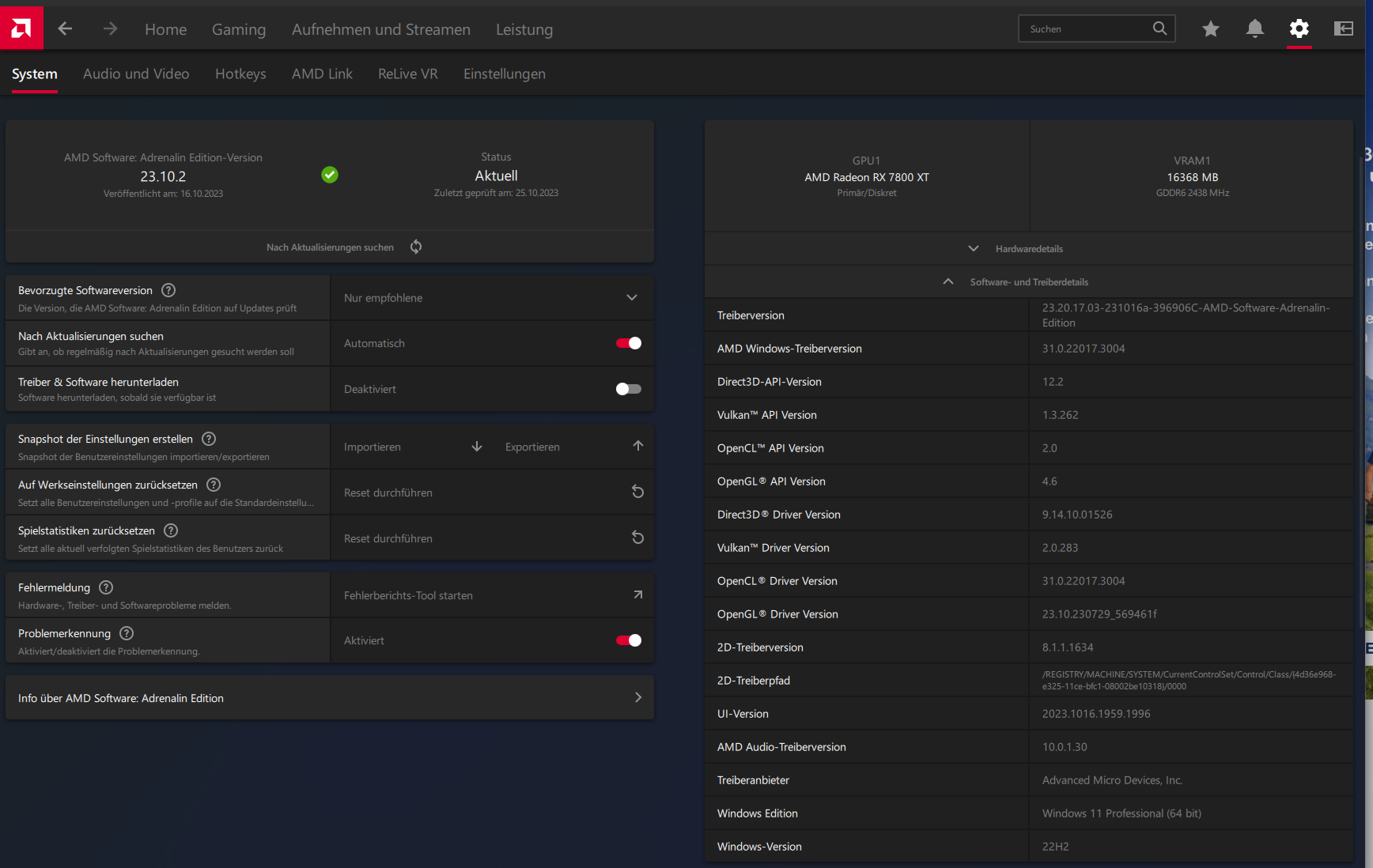Click Windows Edition value text
The image size is (1373, 868).
point(1121,813)
